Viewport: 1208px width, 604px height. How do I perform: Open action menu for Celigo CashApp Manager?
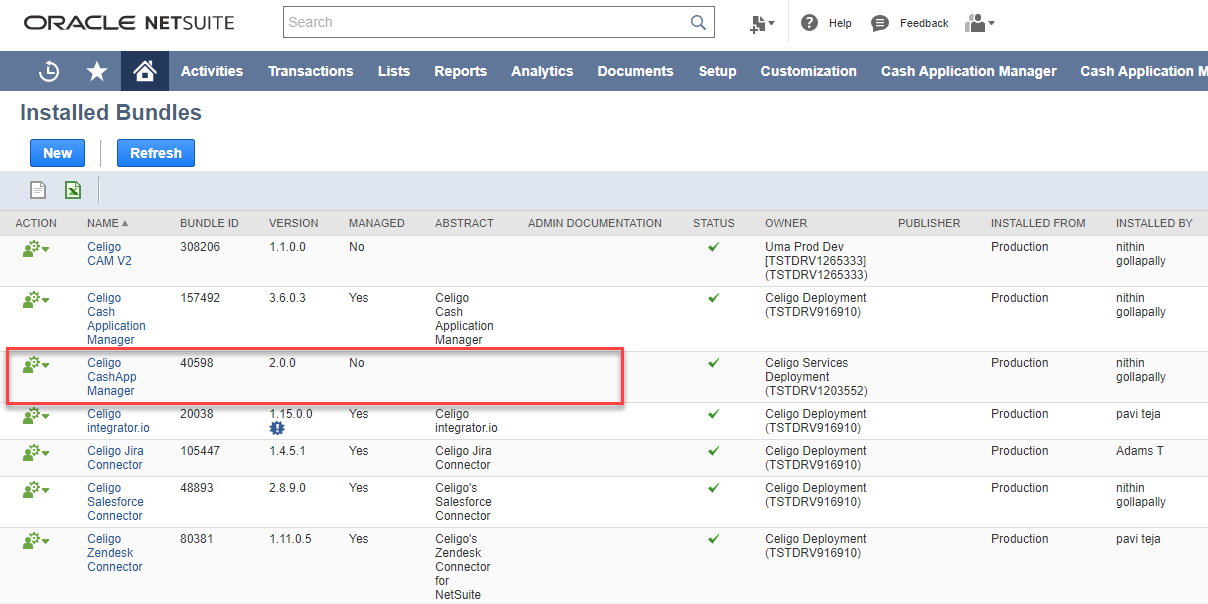pos(36,365)
